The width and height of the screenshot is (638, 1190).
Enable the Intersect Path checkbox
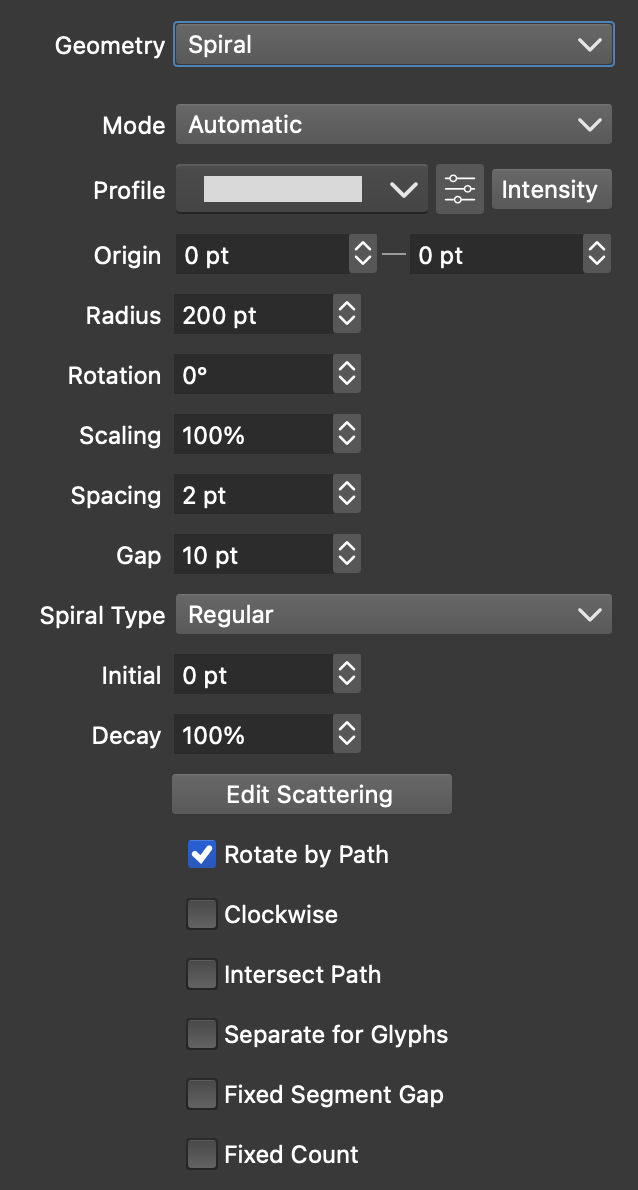click(x=202, y=975)
